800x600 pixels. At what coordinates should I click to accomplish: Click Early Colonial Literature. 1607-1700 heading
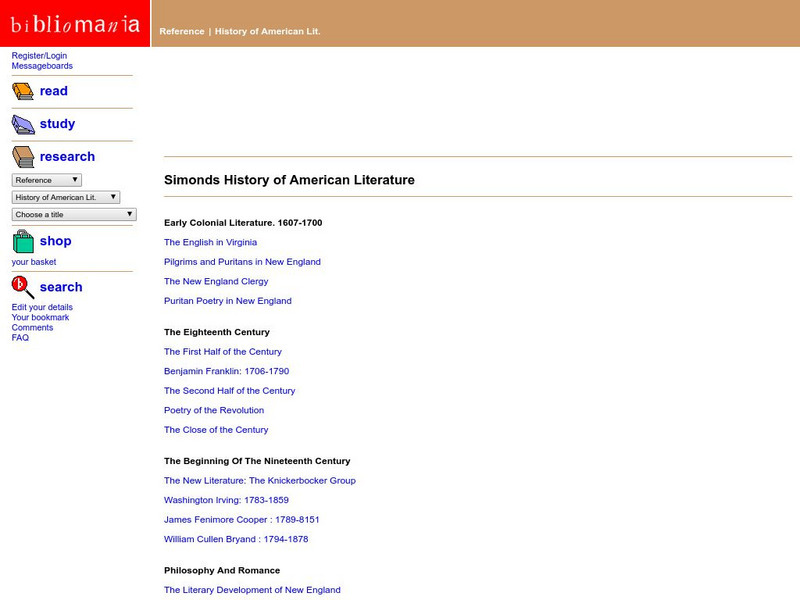pyautogui.click(x=243, y=223)
